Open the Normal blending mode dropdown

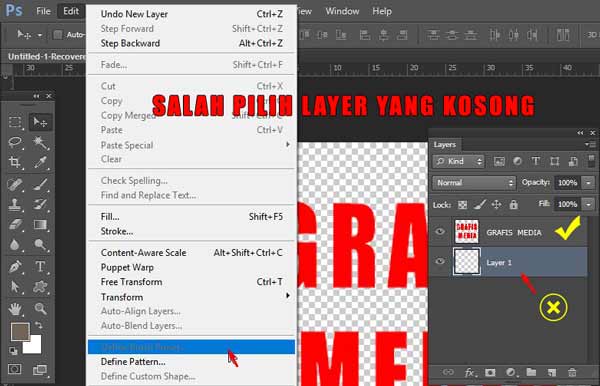pyautogui.click(x=474, y=183)
